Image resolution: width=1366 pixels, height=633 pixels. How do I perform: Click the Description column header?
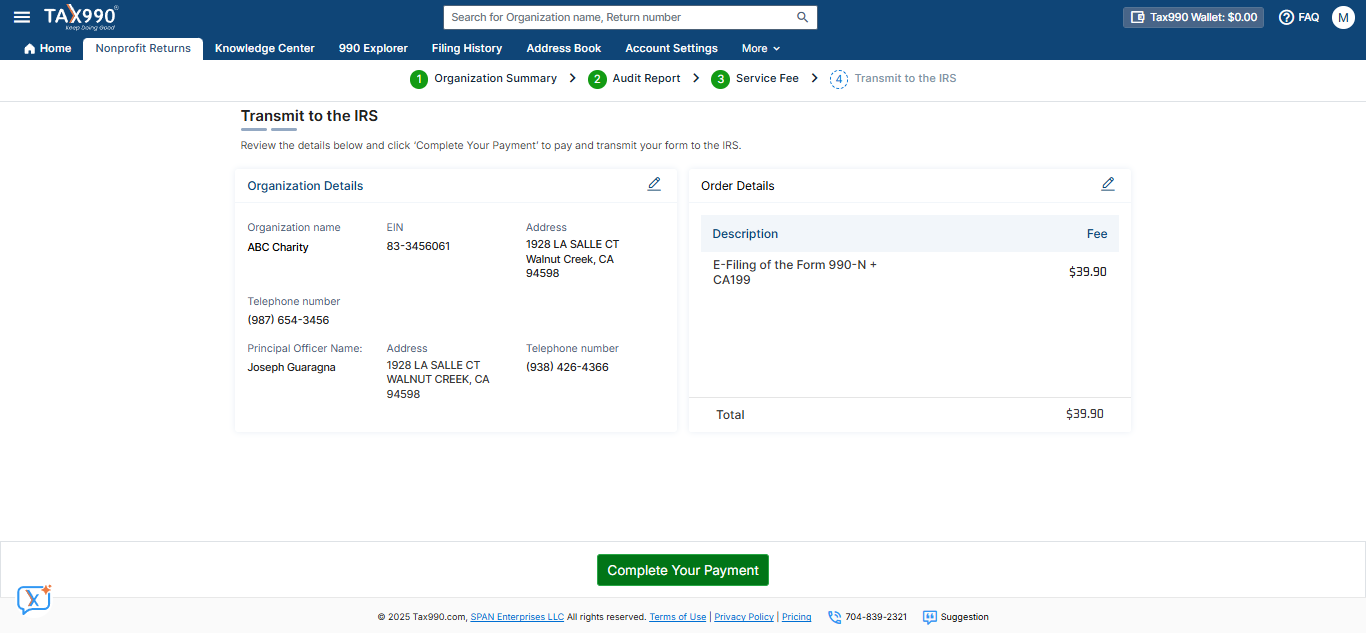745,234
